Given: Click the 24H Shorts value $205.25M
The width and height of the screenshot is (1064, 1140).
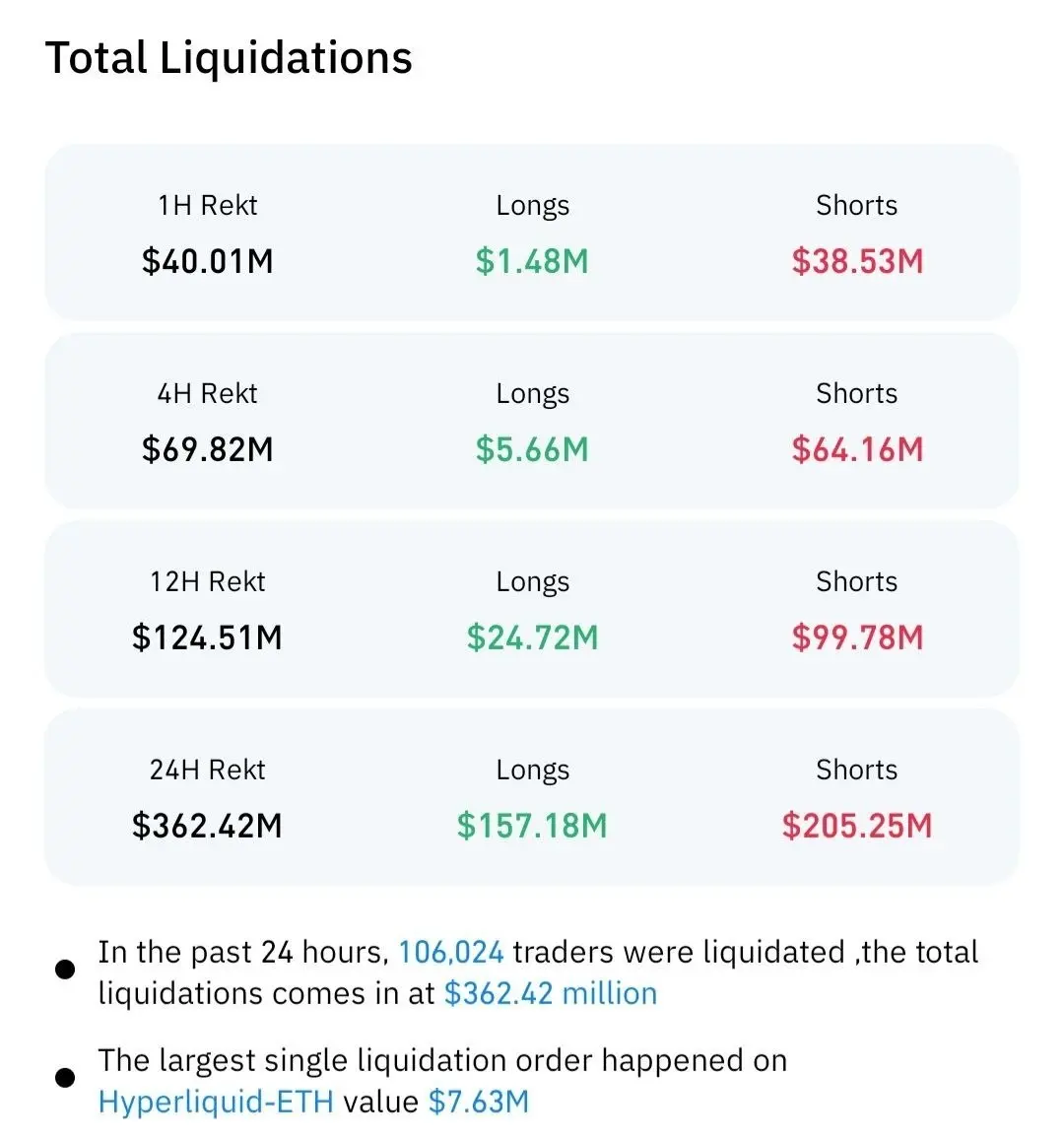Looking at the screenshot, I should tap(857, 826).
